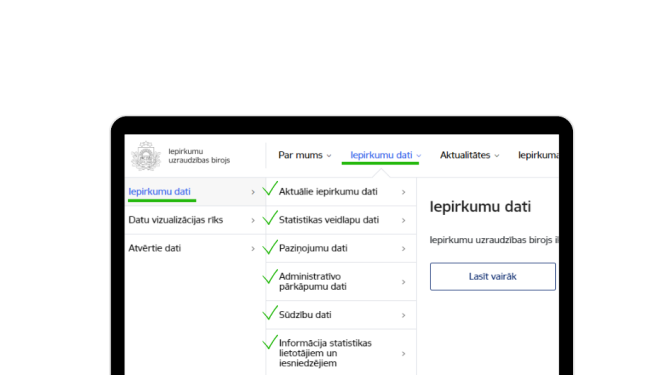Expand chevron next to Aktualitātes
This screenshot has width=665, height=375.
tap(497, 156)
